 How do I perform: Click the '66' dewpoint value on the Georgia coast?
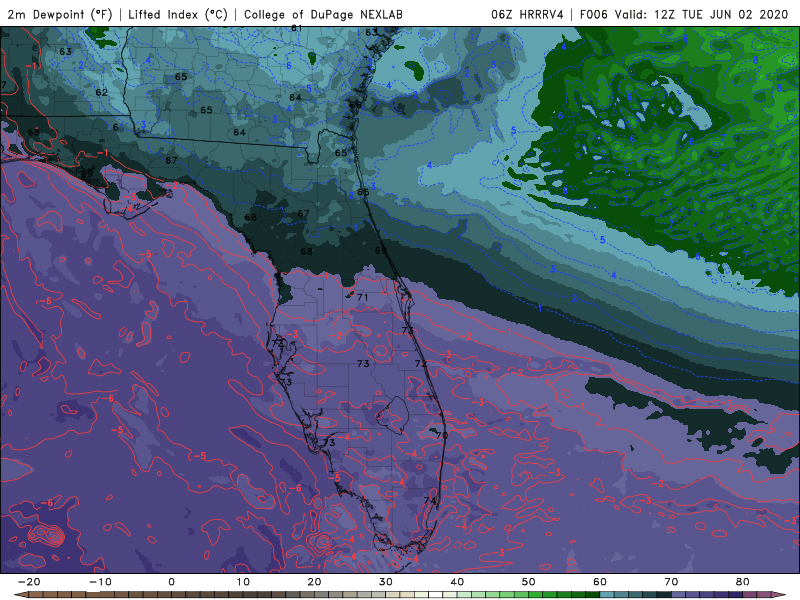click(356, 105)
